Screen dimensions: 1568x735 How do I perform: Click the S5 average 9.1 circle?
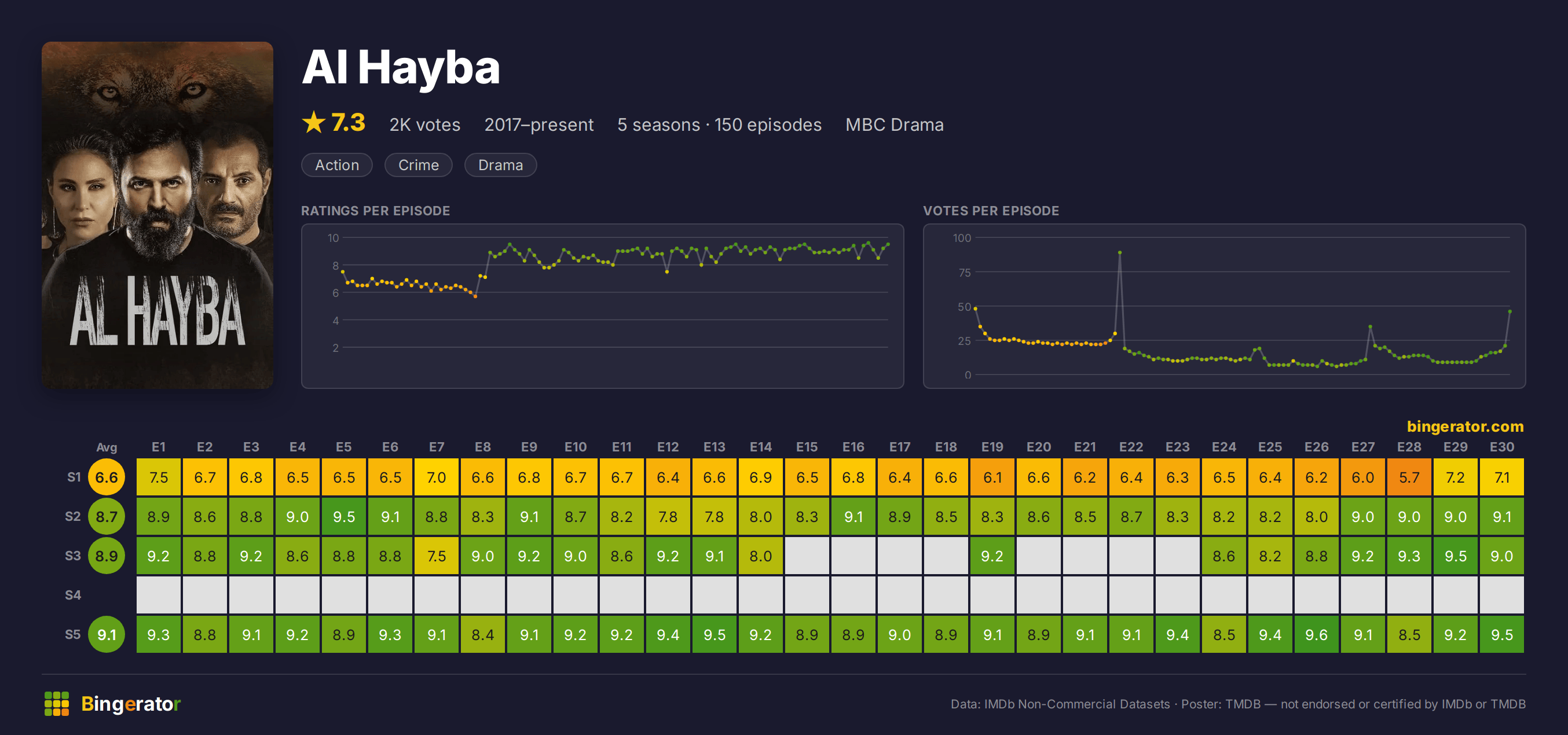[x=107, y=635]
